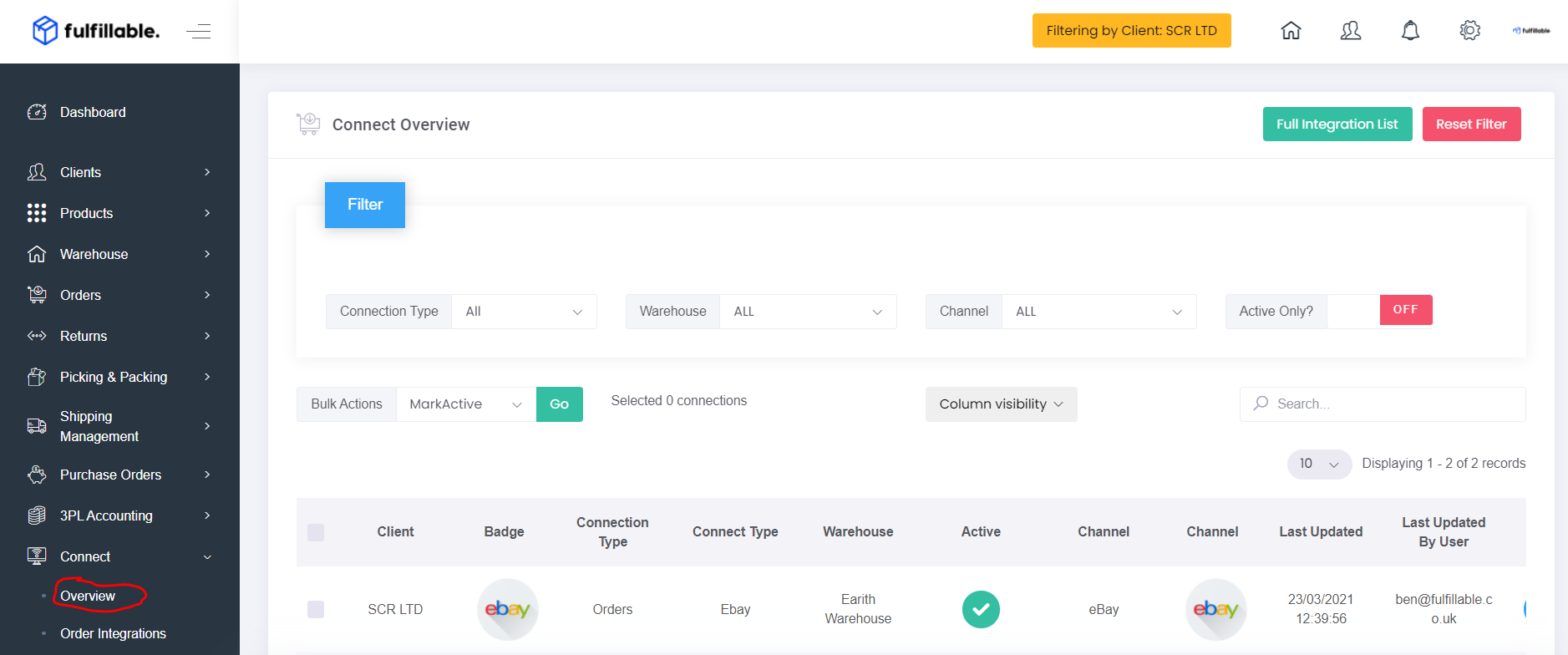Collapse the Connect menu chevron
Screen dimensions: 1568x655
(x=207, y=557)
